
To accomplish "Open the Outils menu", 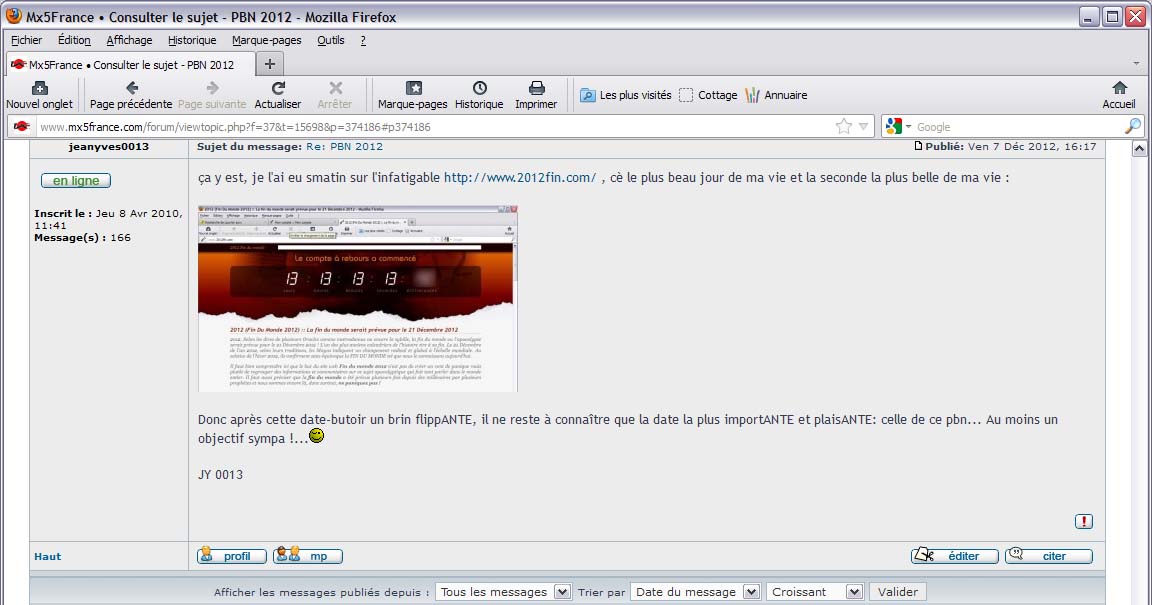I will tap(331, 40).
